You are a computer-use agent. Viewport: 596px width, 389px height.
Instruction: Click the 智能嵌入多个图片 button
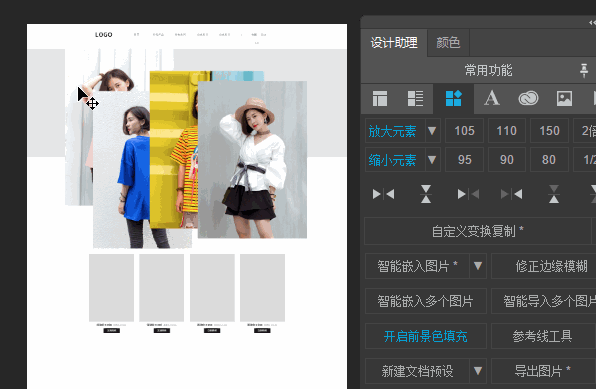pos(426,301)
